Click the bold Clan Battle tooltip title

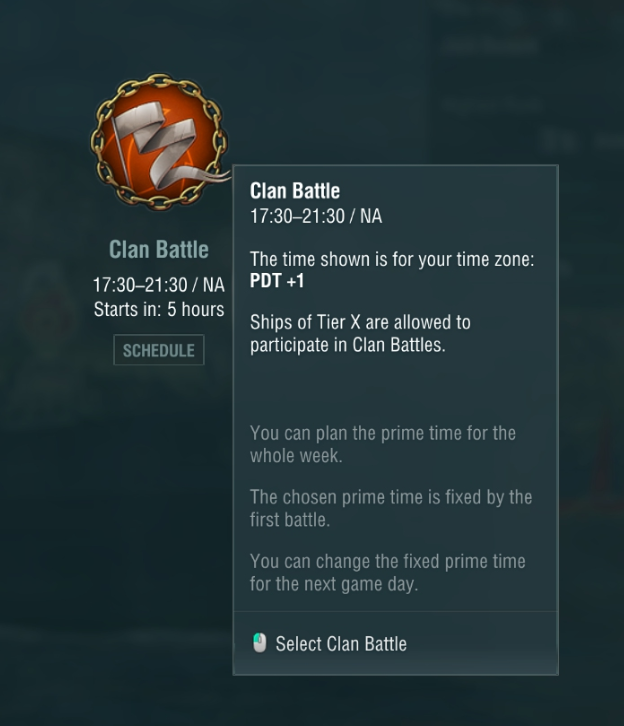[x=295, y=191]
